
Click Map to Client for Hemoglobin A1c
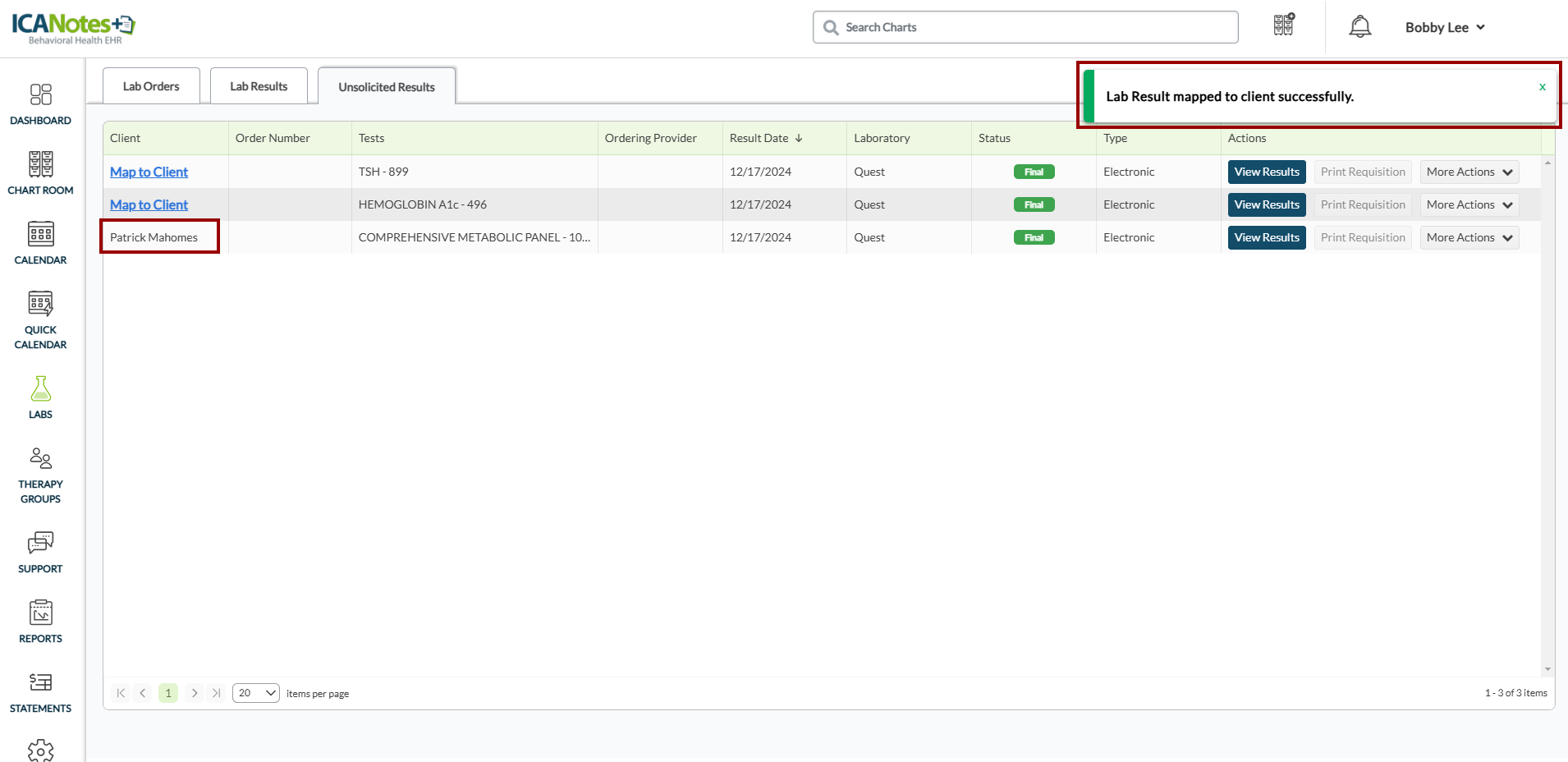pyautogui.click(x=149, y=204)
